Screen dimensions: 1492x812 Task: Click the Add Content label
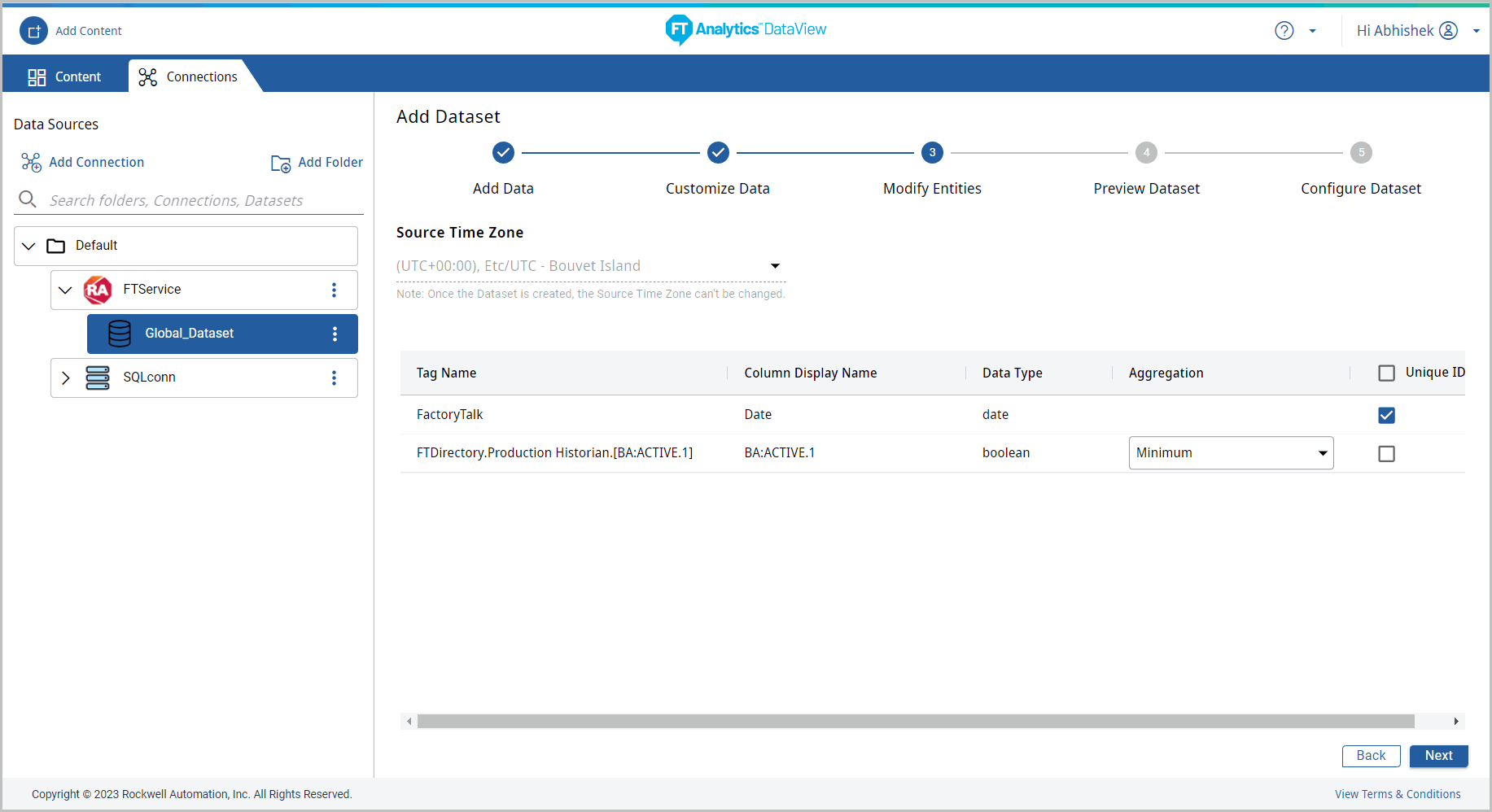89,31
